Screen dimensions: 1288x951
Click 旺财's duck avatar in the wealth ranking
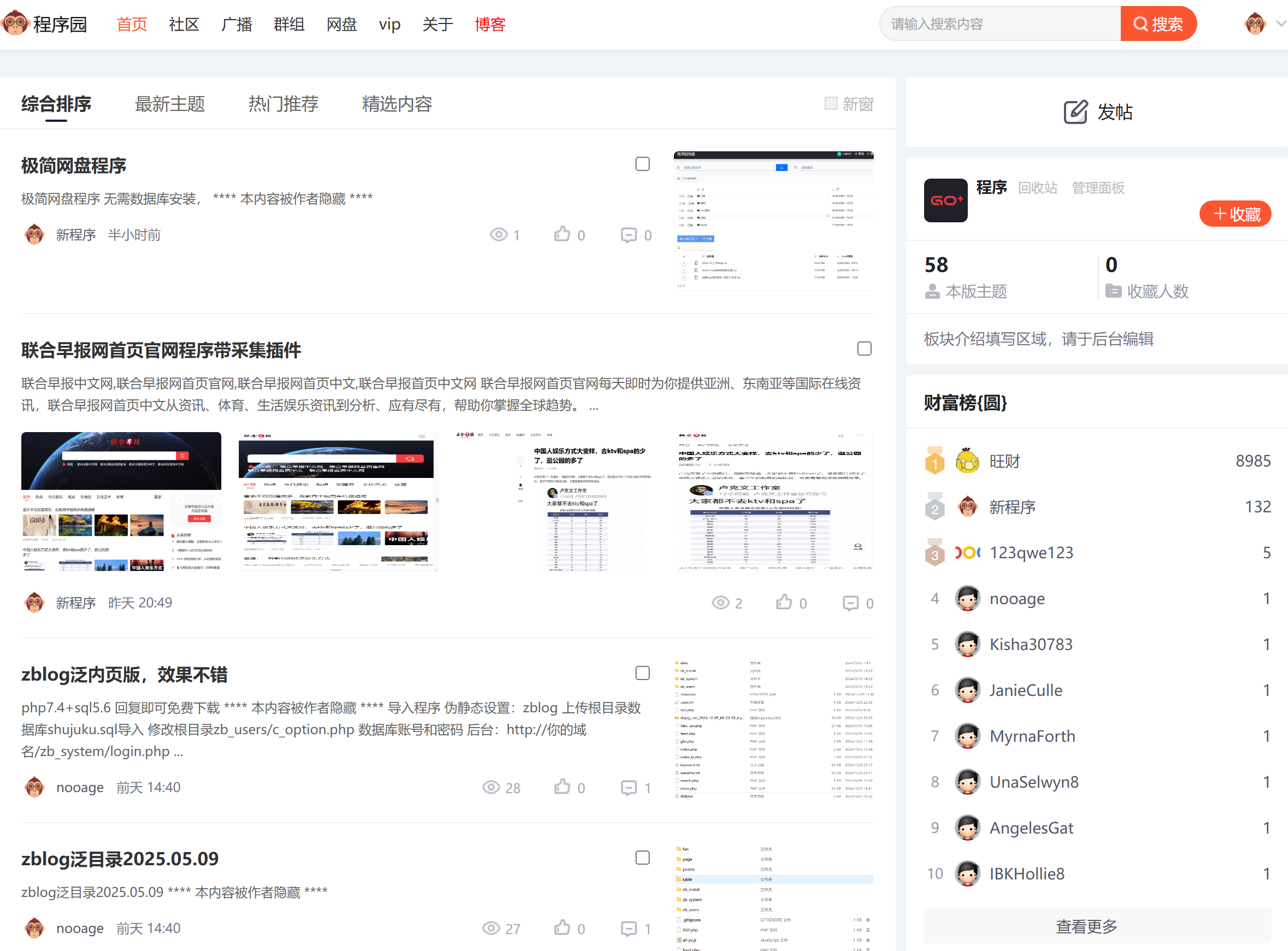[x=967, y=460]
